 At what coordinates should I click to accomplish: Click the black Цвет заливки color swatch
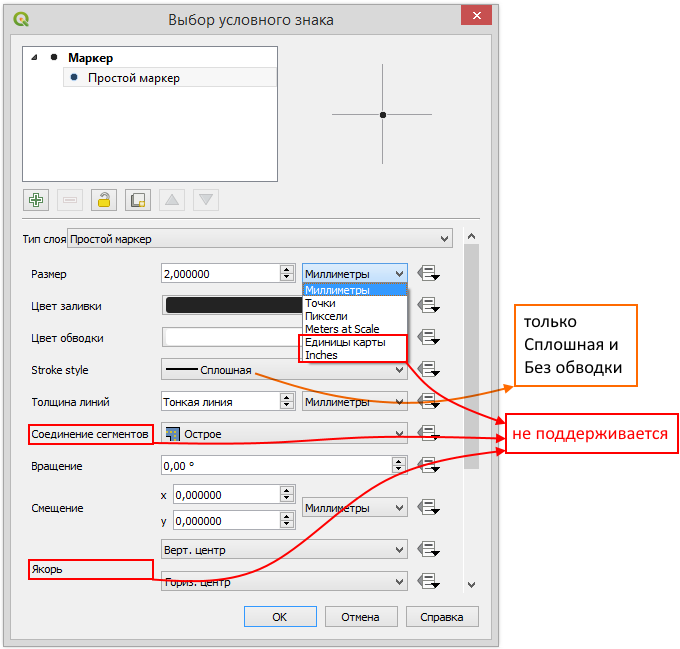[232, 306]
